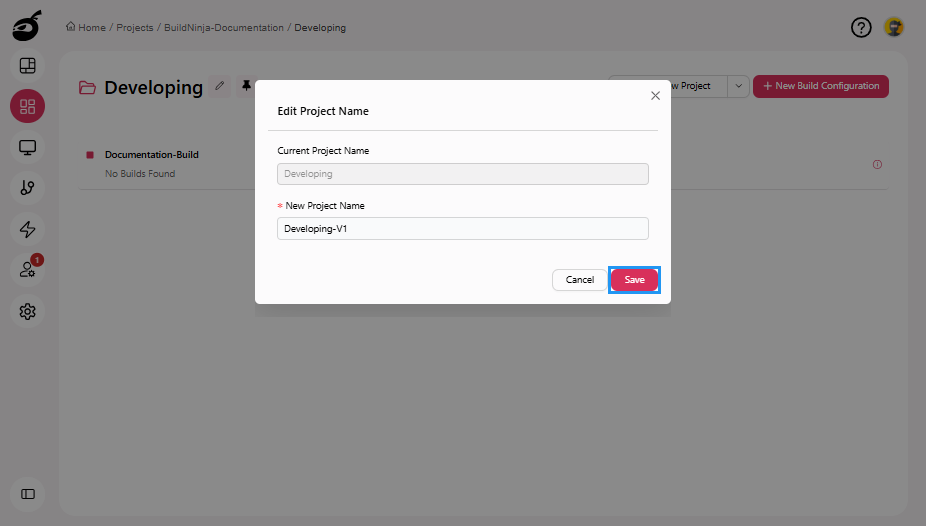Click the info icon on Documentation-Build row
The image size is (926, 526).
(x=877, y=165)
